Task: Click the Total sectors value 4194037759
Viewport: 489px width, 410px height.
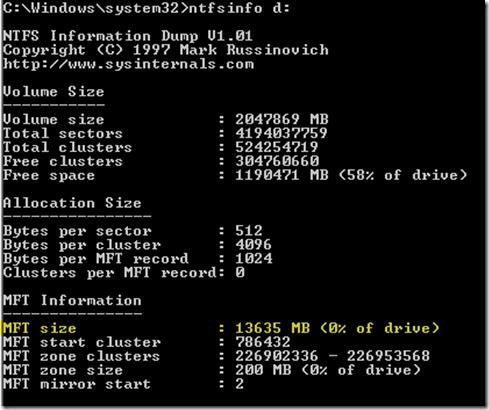Action: [x=281, y=133]
